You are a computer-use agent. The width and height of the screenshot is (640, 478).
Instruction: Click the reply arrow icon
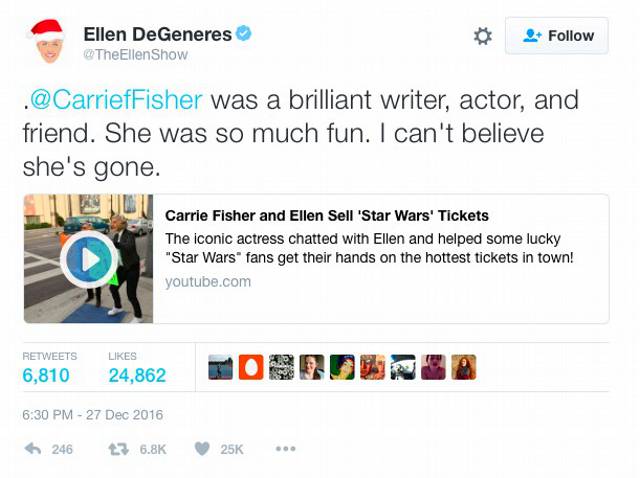pyautogui.click(x=33, y=449)
